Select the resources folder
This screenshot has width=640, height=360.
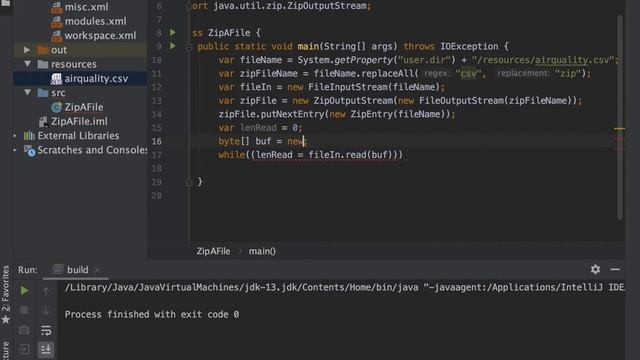click(73, 64)
